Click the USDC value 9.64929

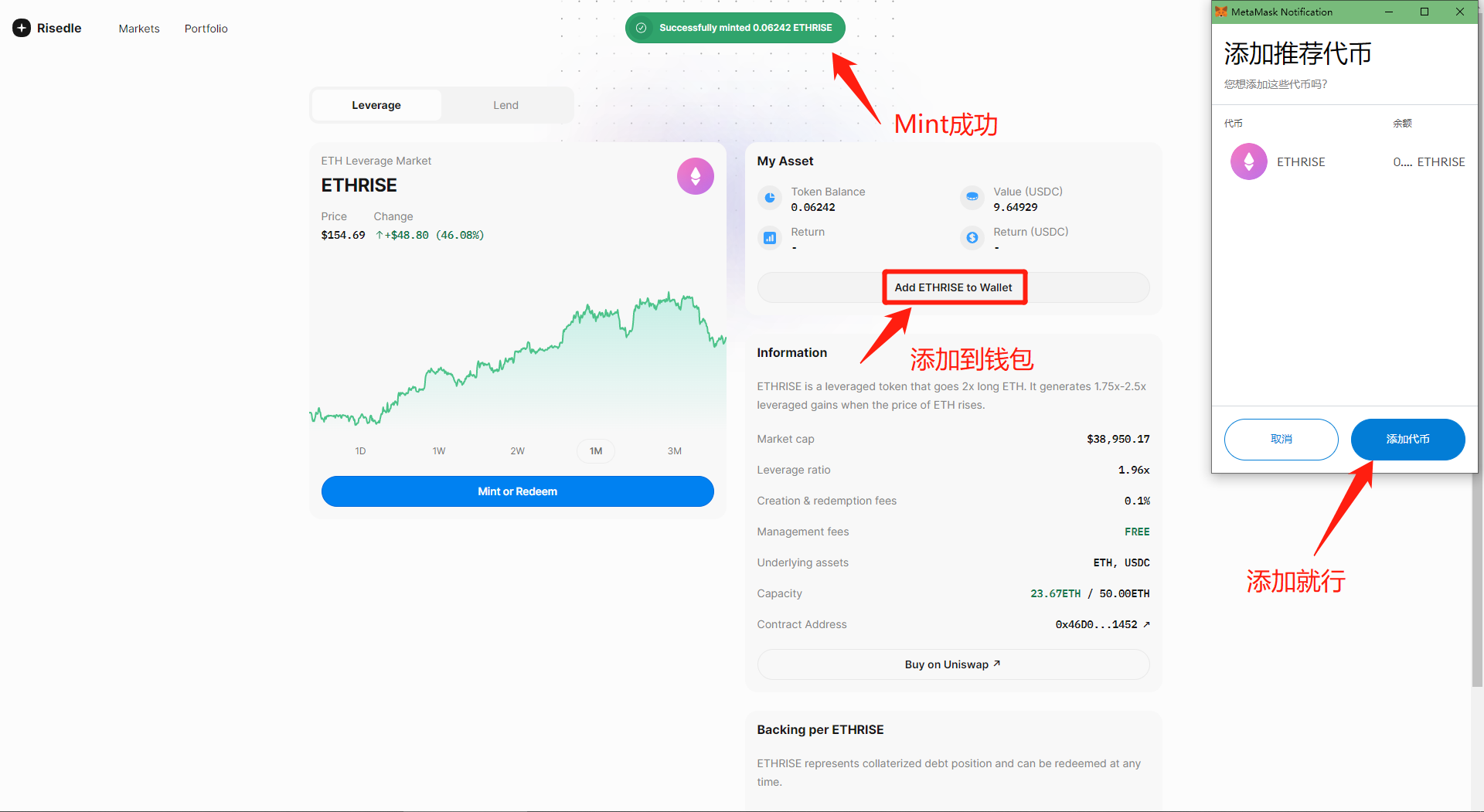[x=1016, y=207]
